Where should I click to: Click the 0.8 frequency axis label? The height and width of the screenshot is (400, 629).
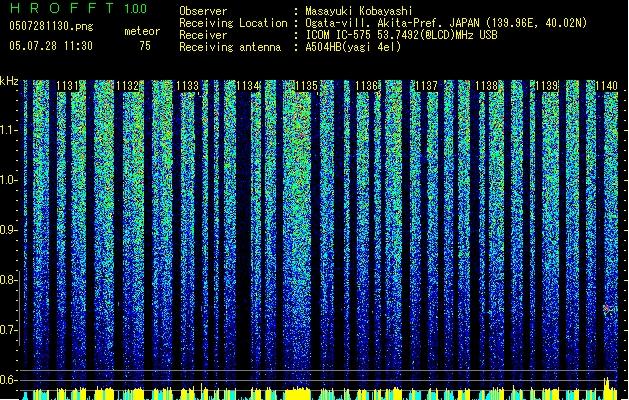click(x=8, y=280)
